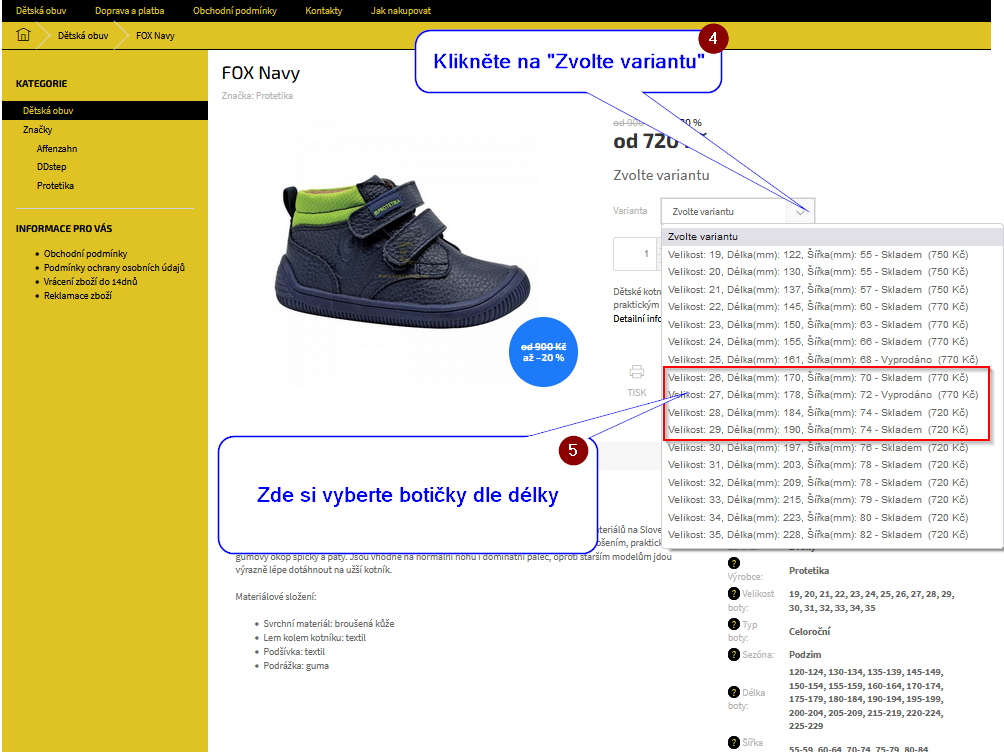
Task: Open 'Podmínky ochrany osobních údajů' link
Action: 114,268
